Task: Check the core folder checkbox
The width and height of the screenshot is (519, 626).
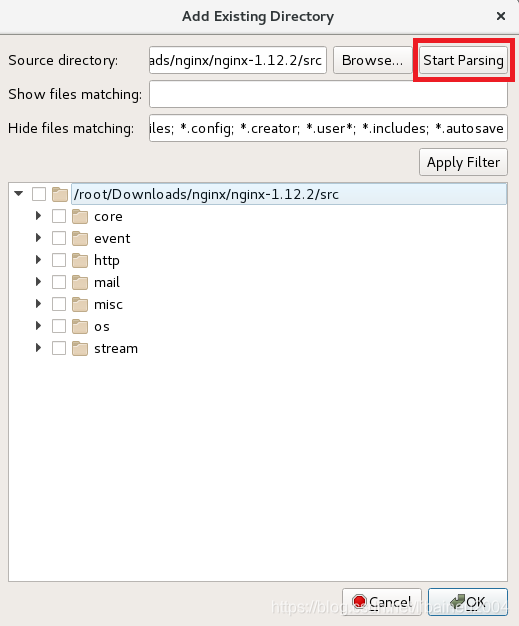Action: tap(59, 216)
